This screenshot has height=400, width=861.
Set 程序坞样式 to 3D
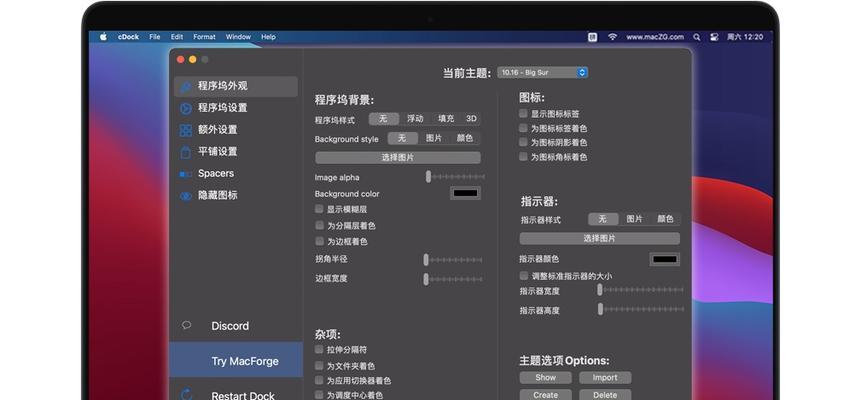(x=471, y=119)
